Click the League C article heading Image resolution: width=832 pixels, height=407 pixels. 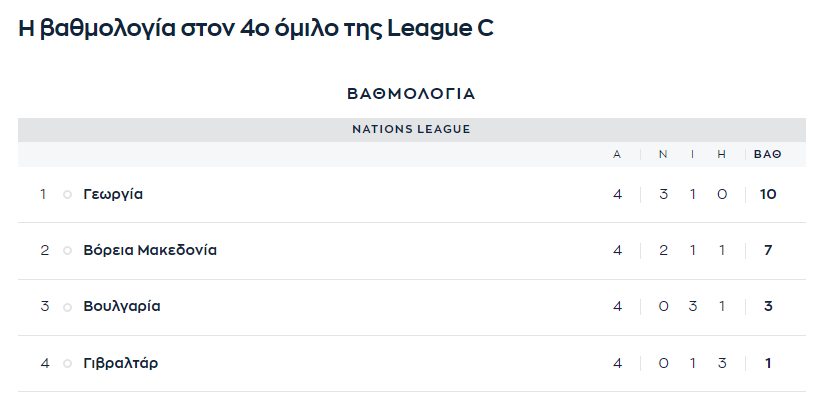[256, 29]
